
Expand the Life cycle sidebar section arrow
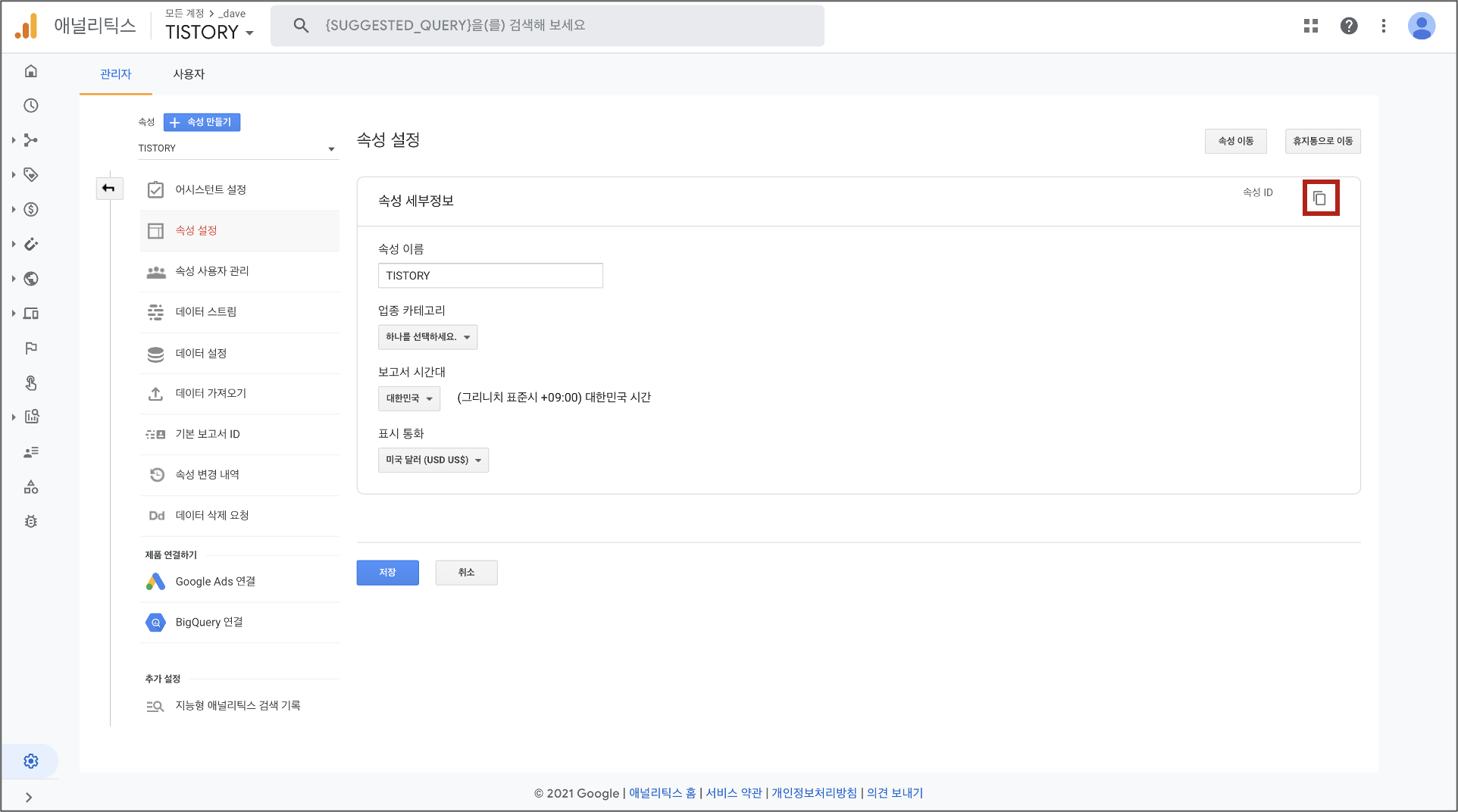click(x=14, y=140)
